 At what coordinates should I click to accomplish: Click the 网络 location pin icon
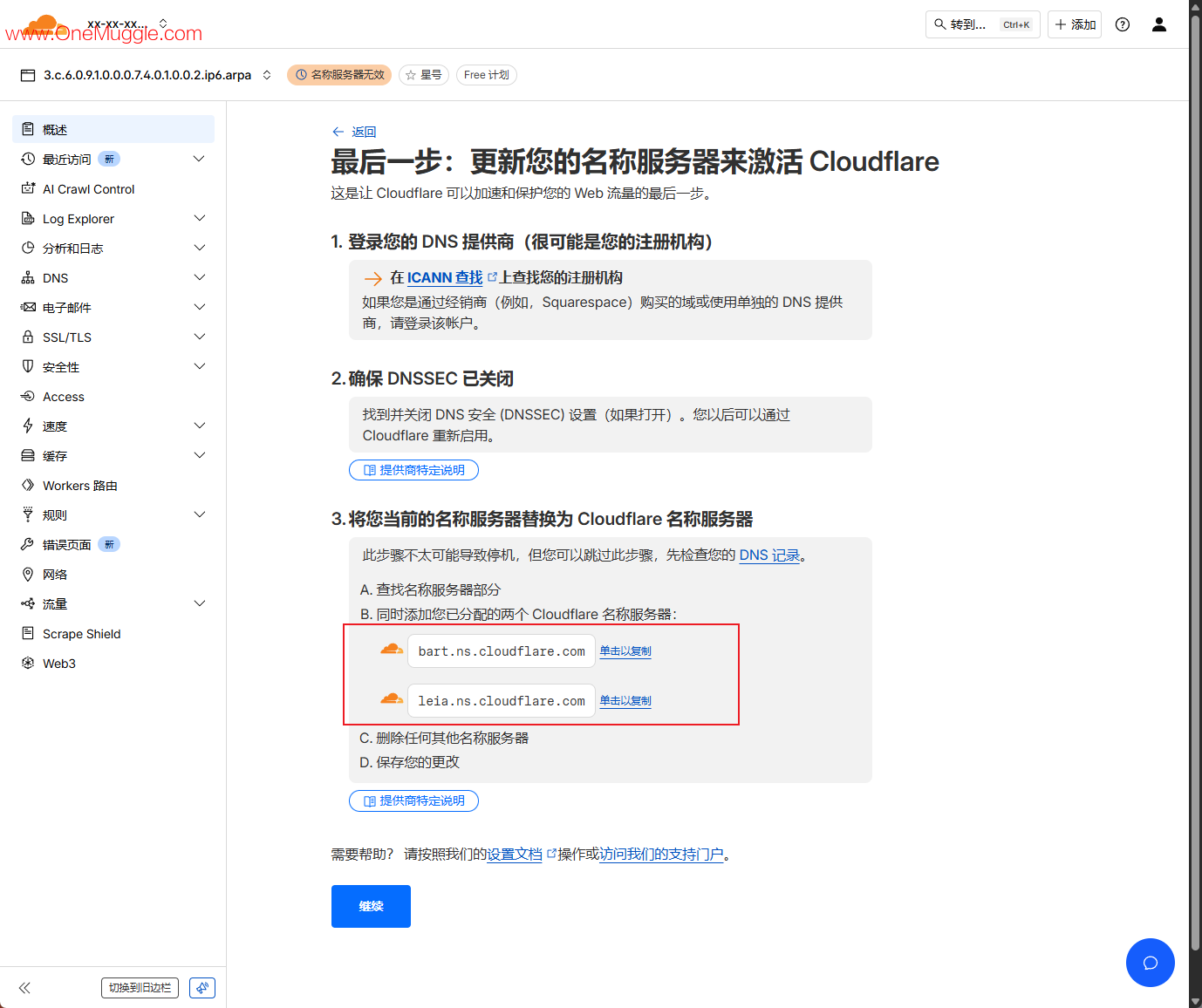tap(28, 574)
